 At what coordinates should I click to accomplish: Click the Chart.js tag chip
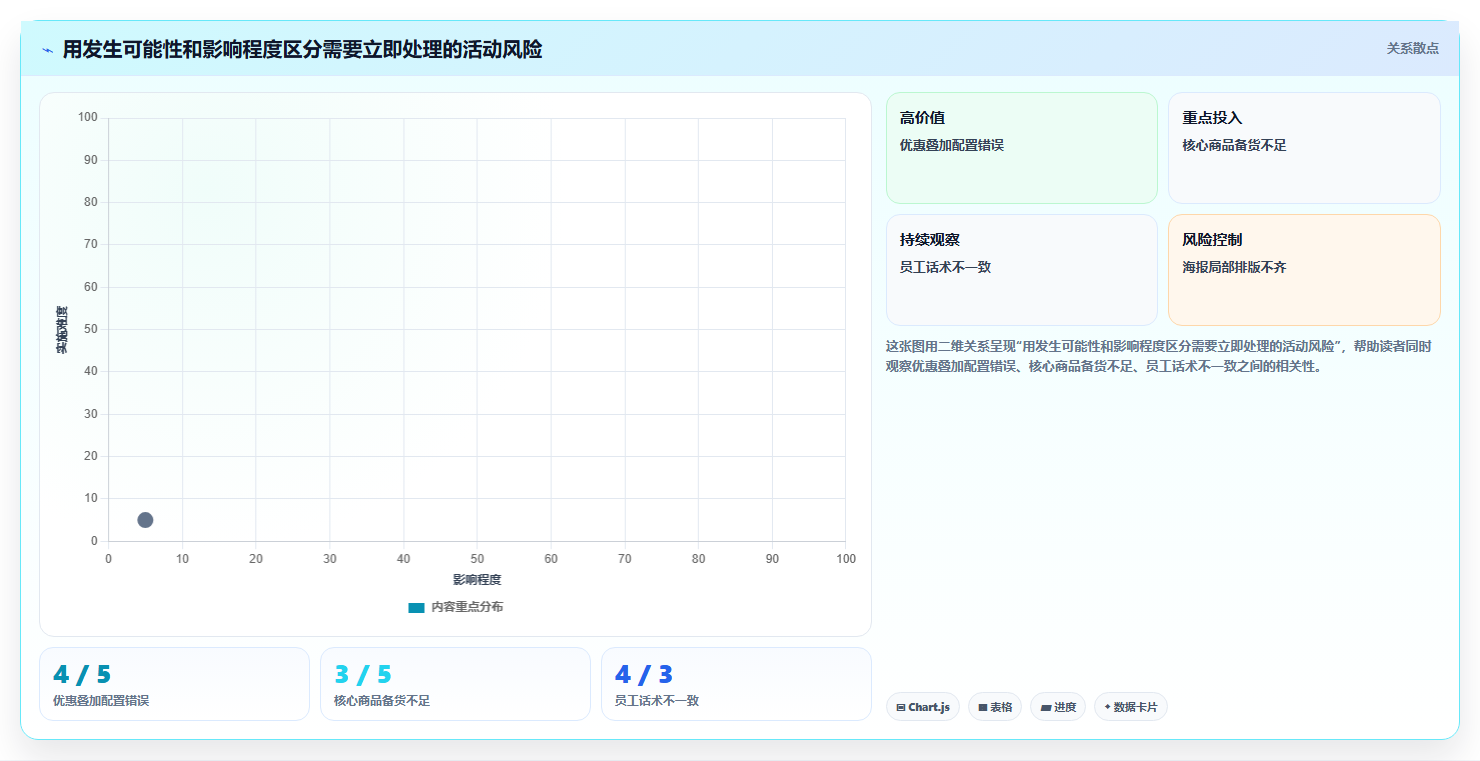(923, 707)
